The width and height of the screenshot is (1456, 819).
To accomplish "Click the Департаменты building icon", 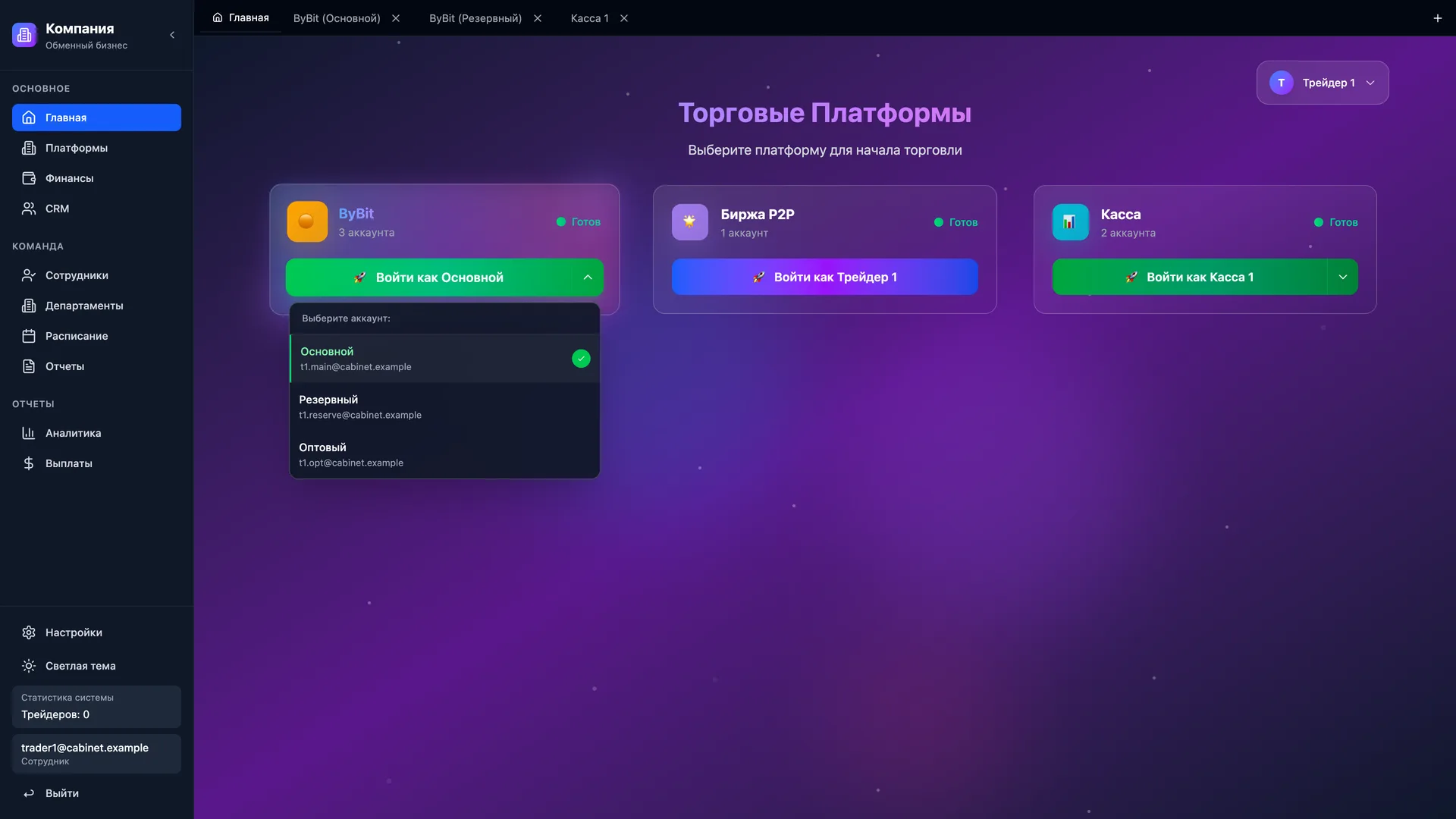I will [29, 306].
